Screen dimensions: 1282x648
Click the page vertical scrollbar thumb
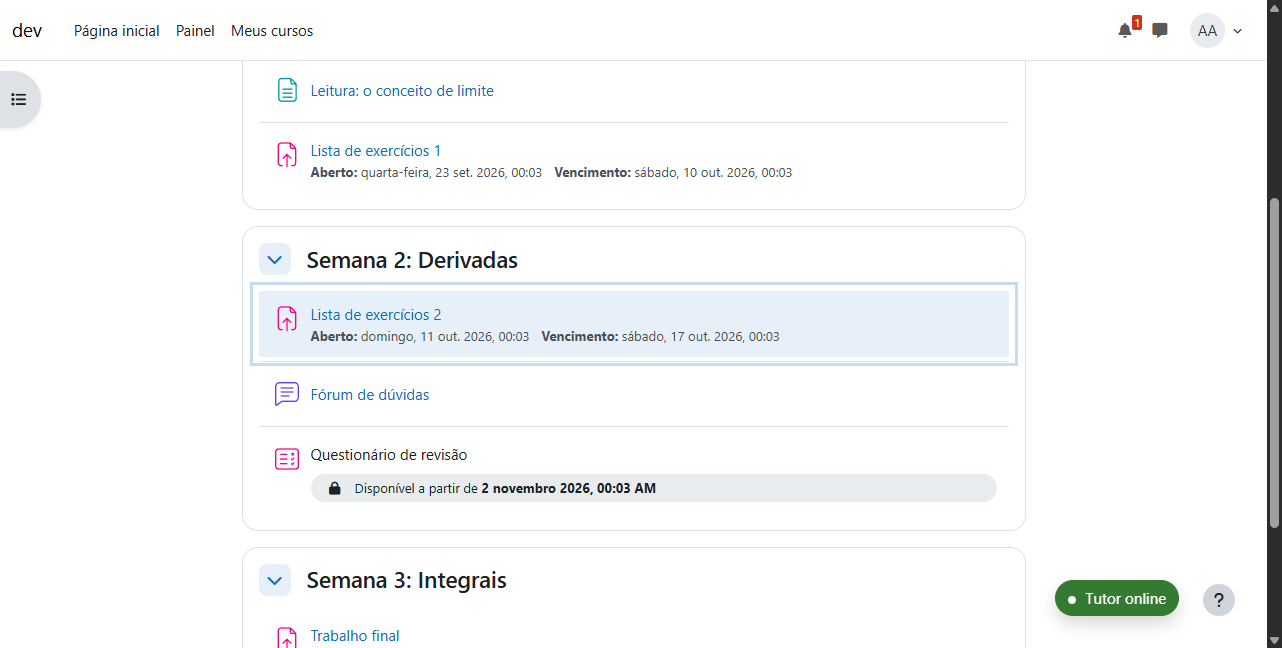(1274, 363)
